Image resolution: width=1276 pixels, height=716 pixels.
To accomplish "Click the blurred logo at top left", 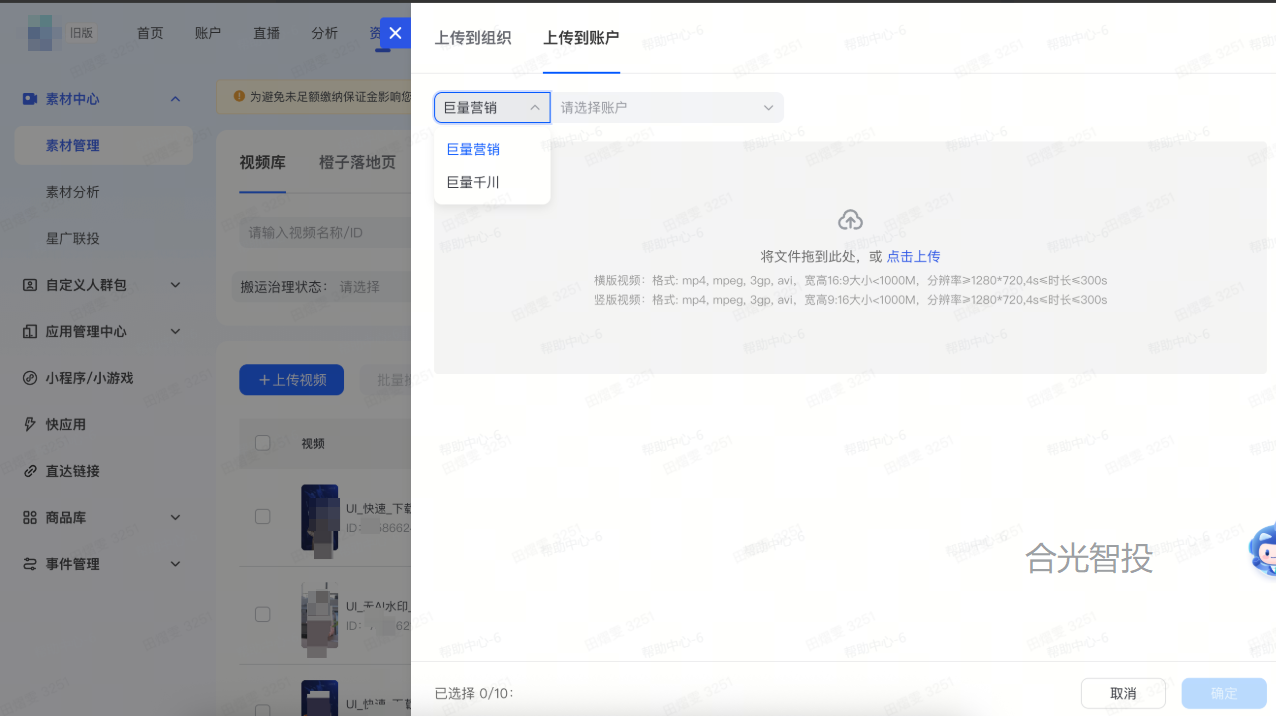I will pyautogui.click(x=46, y=33).
